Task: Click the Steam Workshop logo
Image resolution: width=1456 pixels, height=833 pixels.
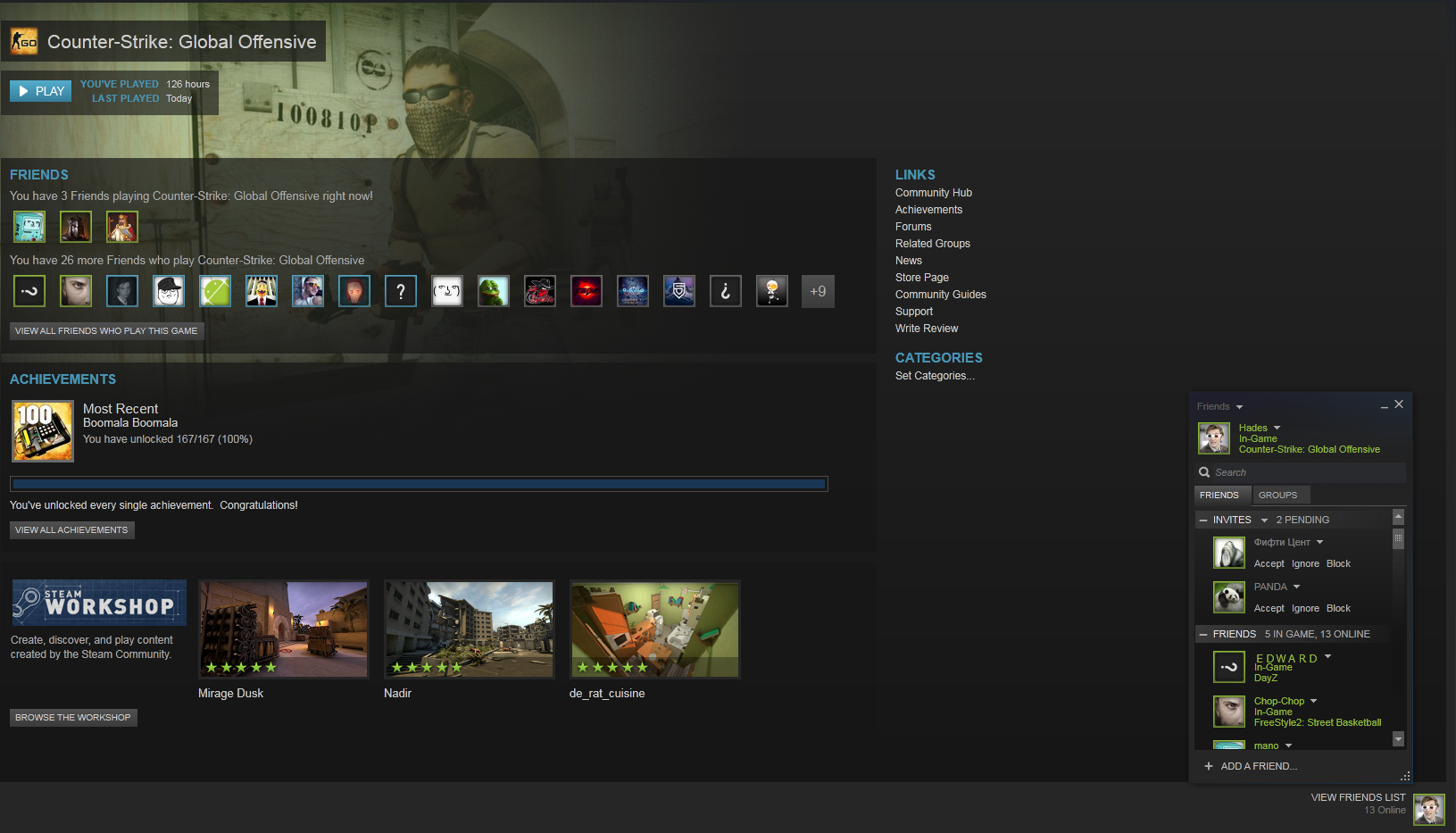Action: pyautogui.click(x=99, y=603)
